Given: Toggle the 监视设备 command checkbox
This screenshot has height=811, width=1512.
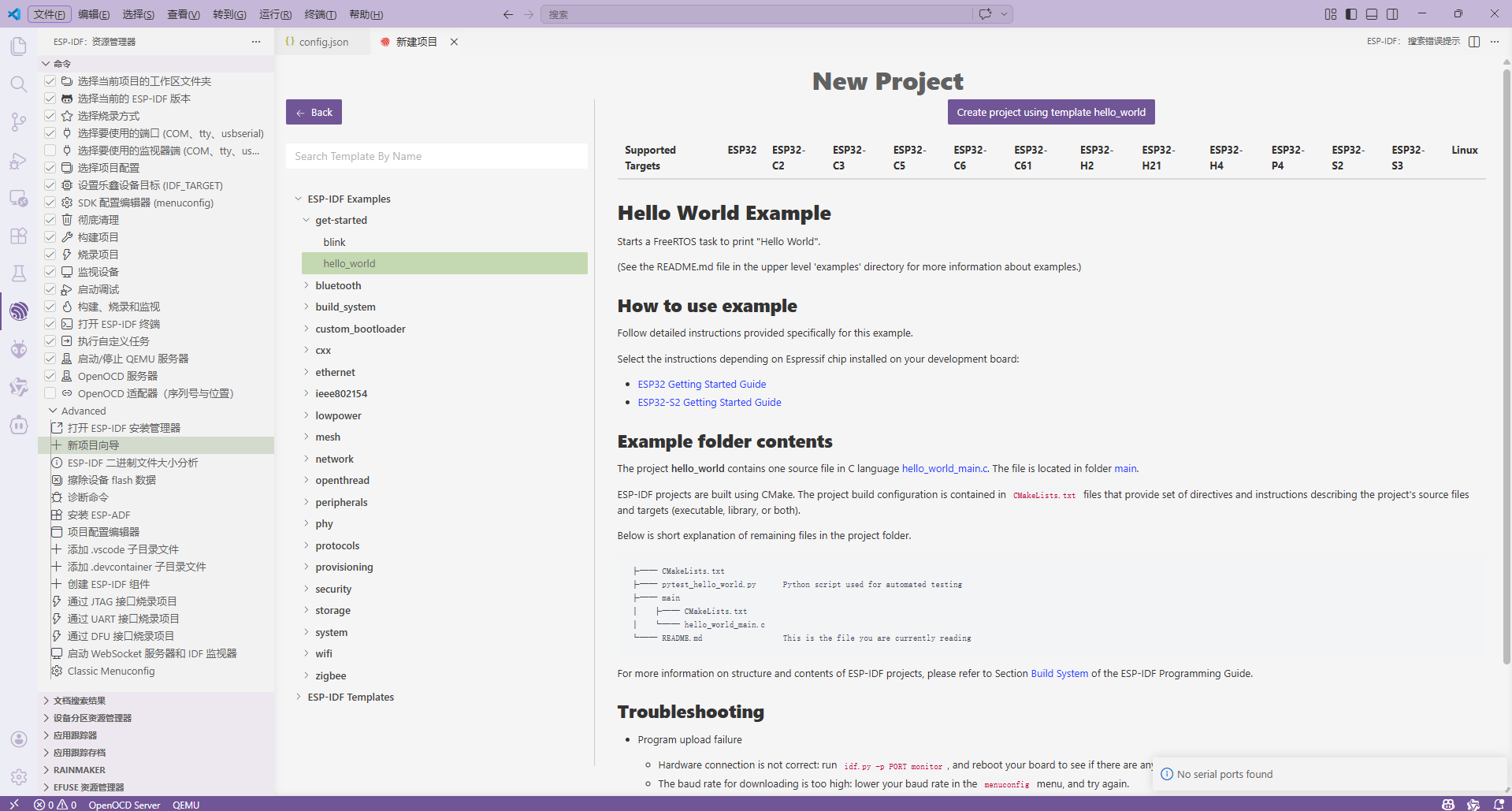Looking at the screenshot, I should (x=50, y=272).
